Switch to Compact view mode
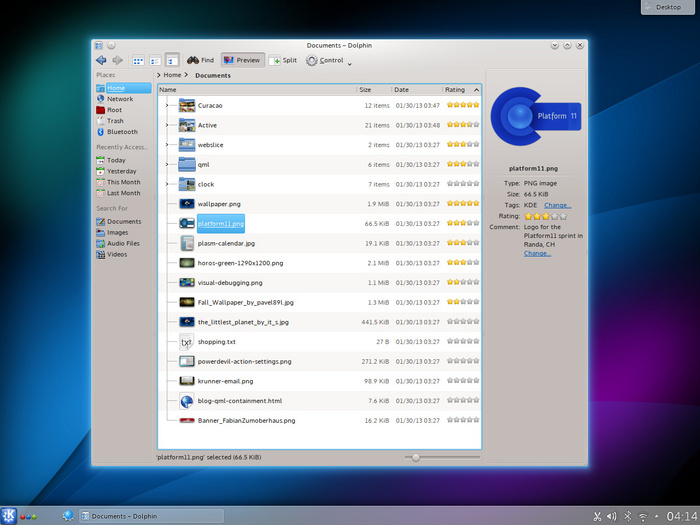 click(155, 60)
